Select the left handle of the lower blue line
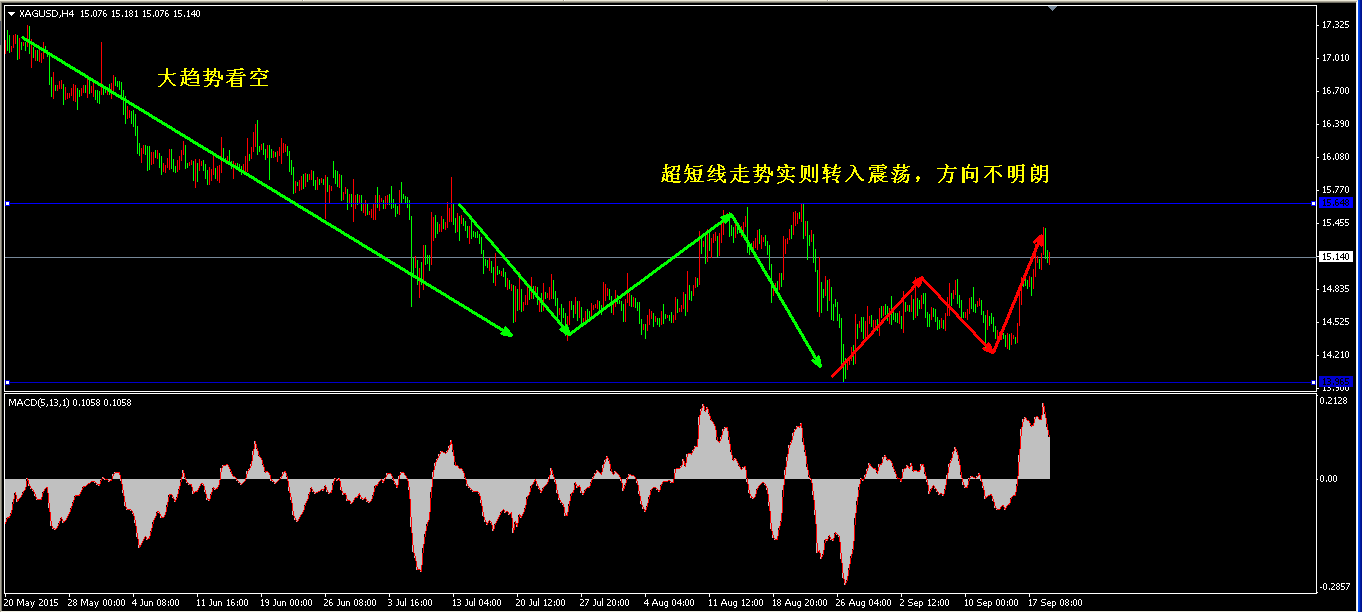 7,382
